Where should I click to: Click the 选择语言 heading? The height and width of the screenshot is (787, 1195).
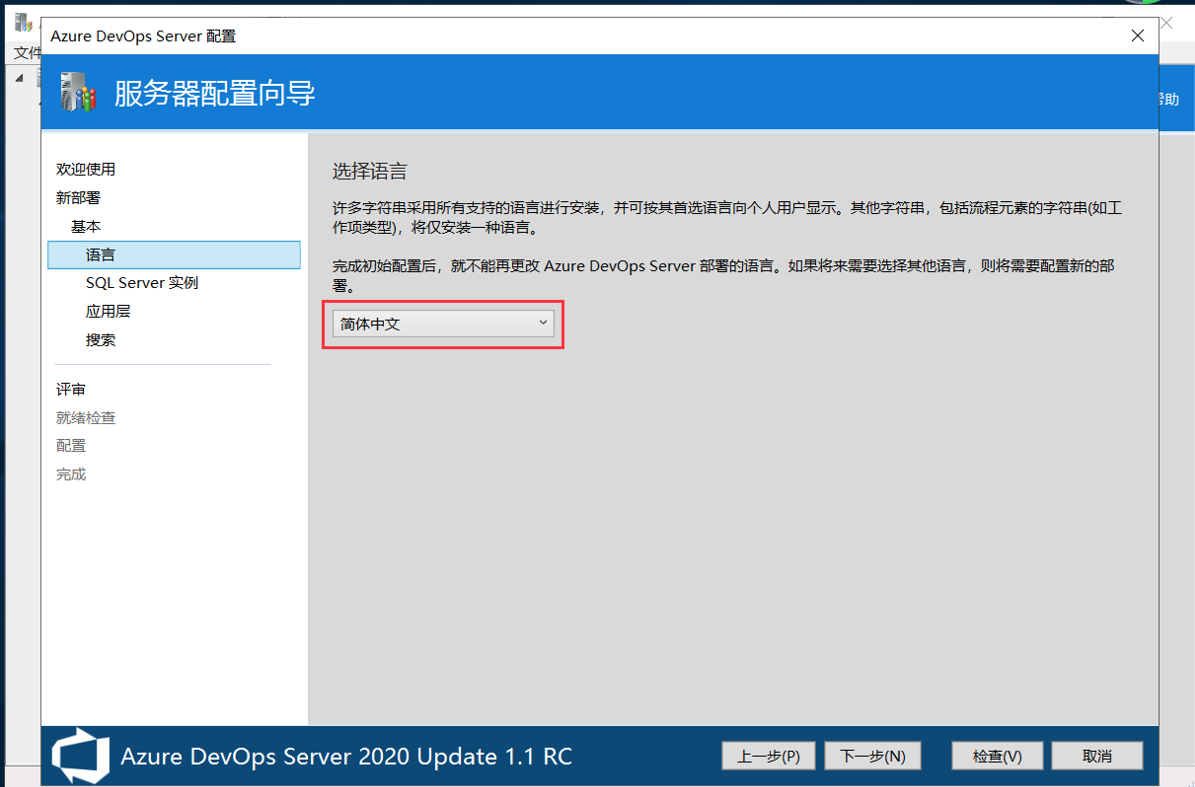(370, 171)
